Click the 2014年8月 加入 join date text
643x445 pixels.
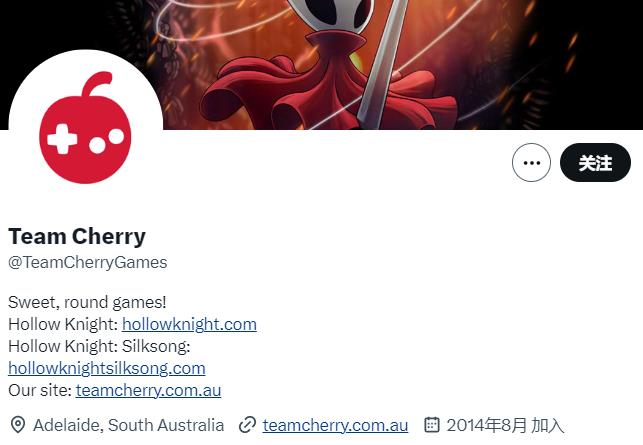(x=505, y=425)
